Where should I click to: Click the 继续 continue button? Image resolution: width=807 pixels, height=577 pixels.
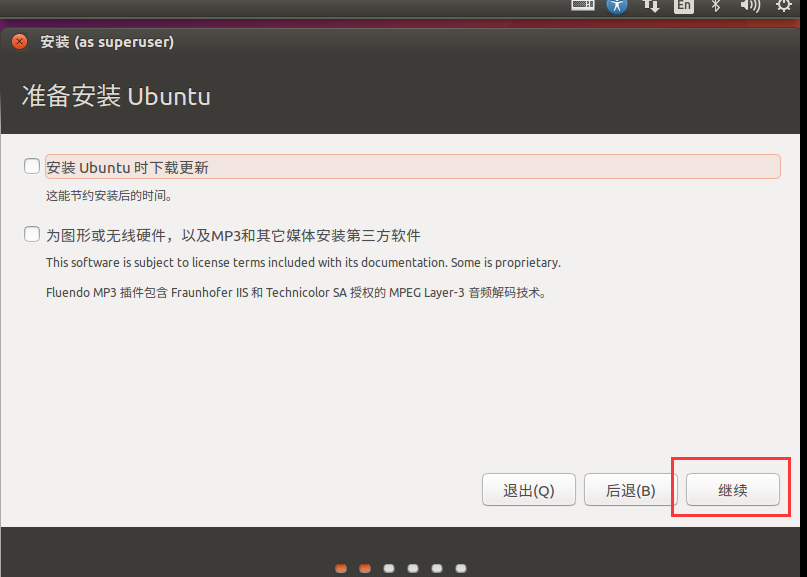click(732, 489)
